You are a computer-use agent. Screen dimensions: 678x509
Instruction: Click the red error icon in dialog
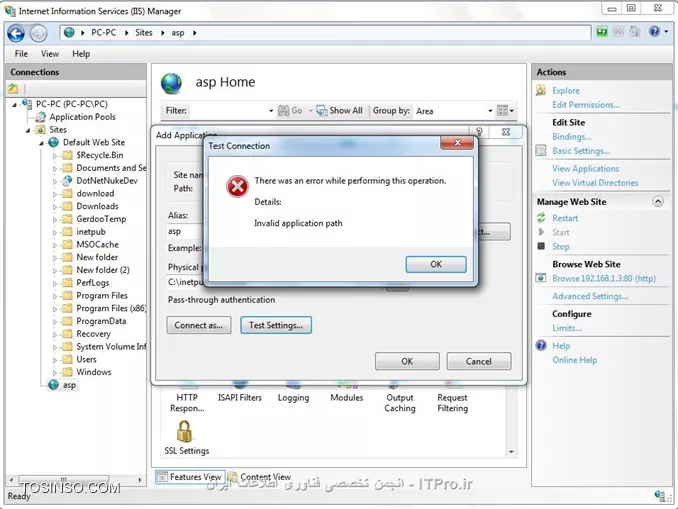click(x=237, y=186)
